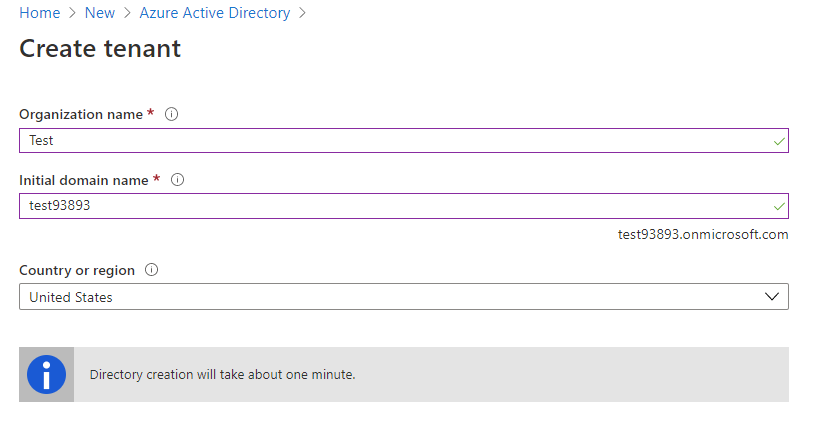Click the info icon beside Country or region

[152, 270]
